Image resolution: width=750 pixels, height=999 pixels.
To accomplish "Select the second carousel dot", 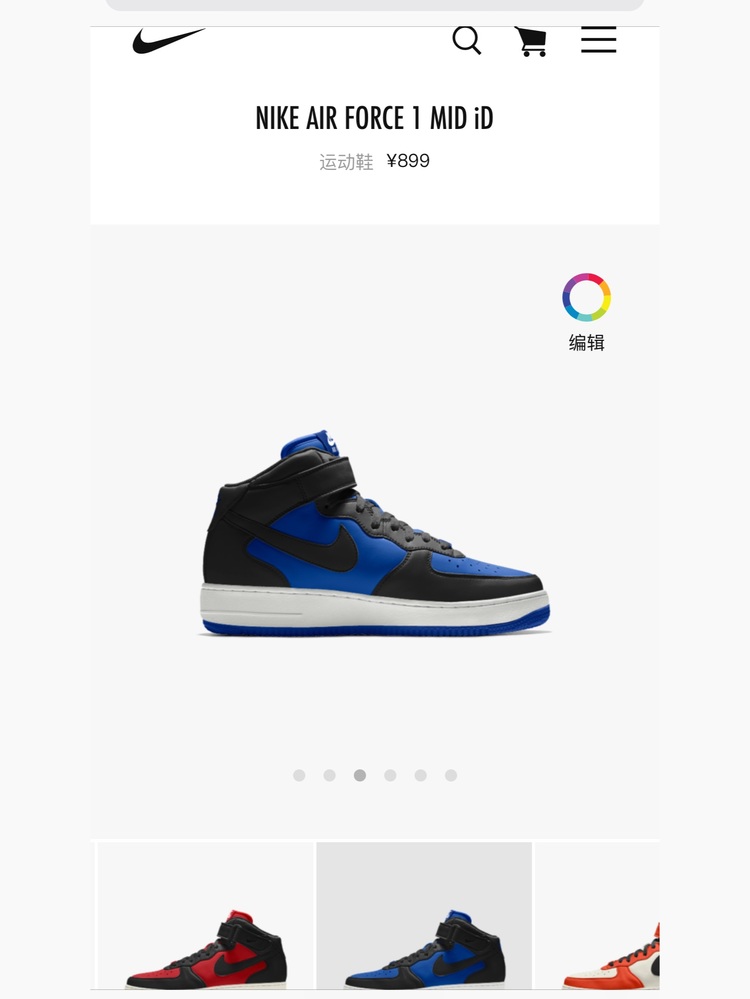I will click(329, 775).
